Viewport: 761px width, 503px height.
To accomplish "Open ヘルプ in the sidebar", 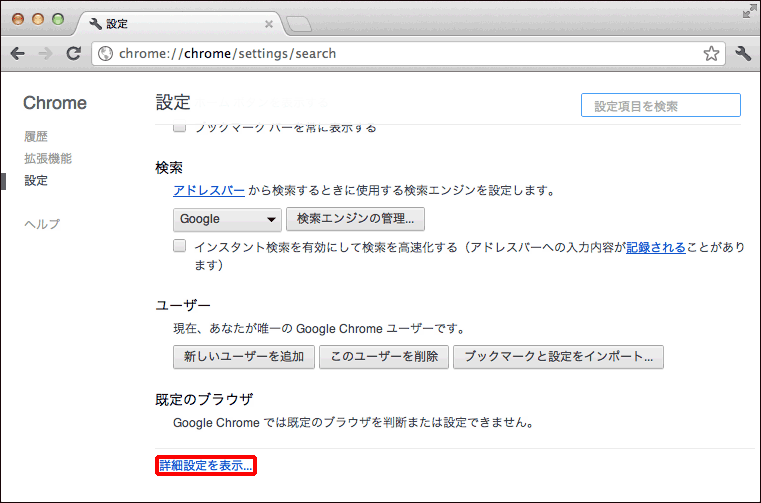I will 42,224.
